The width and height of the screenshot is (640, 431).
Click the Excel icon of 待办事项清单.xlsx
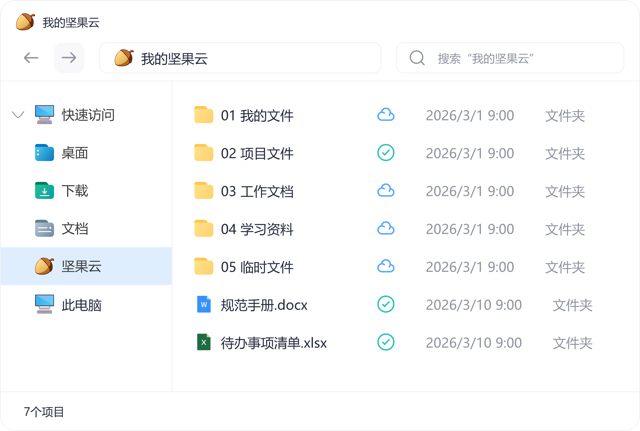204,342
